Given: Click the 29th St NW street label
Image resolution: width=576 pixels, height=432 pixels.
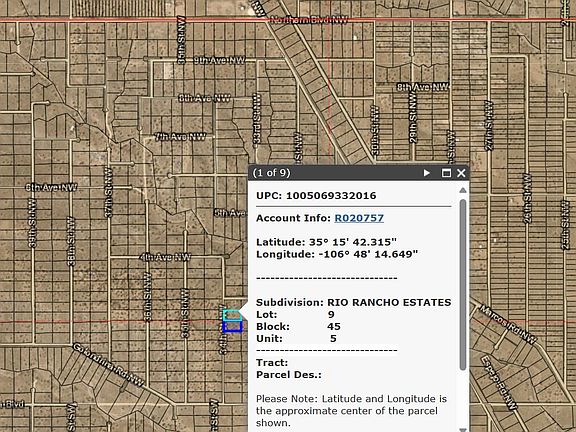Looking at the screenshot, I should pos(413,117).
